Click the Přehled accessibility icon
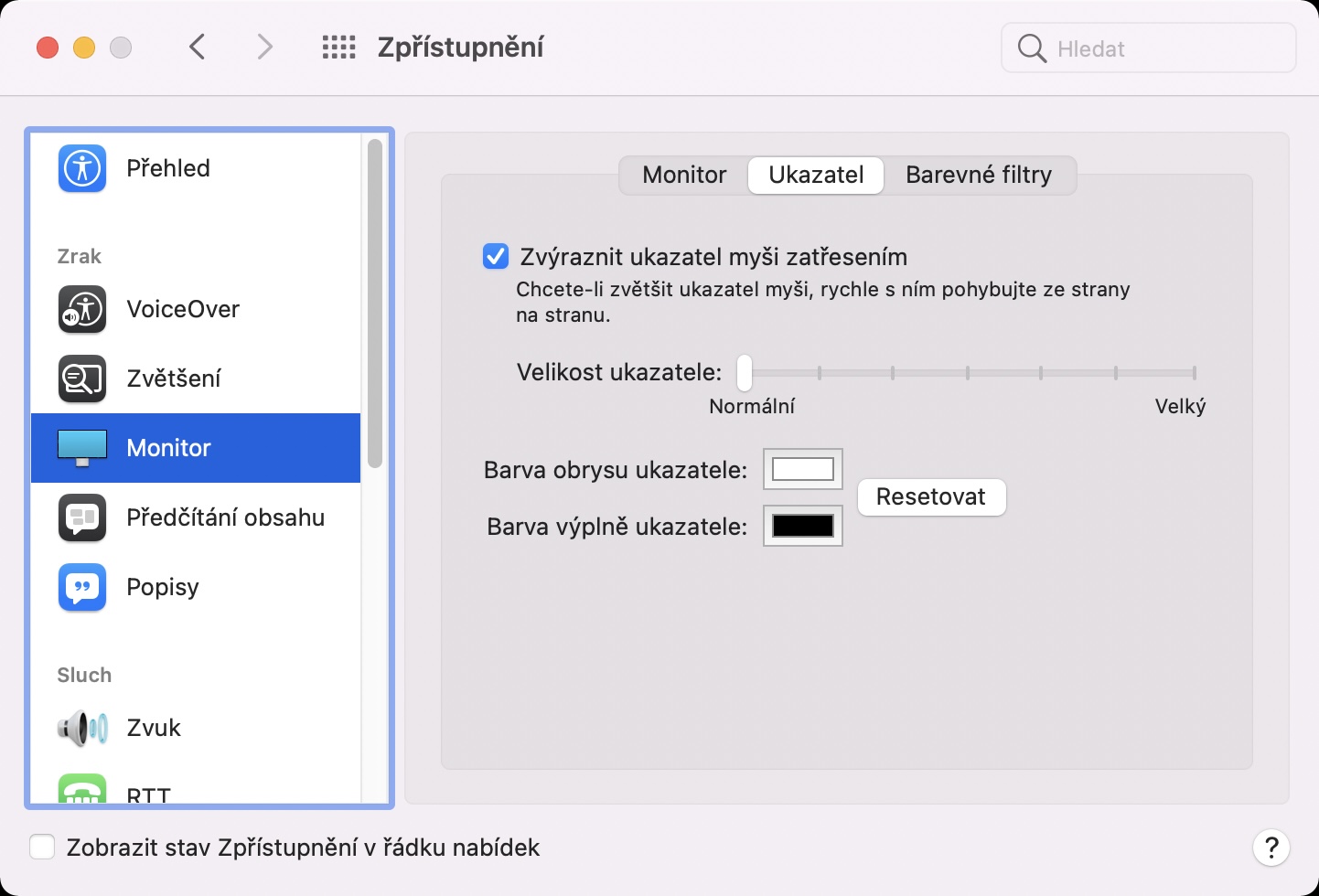 82,168
